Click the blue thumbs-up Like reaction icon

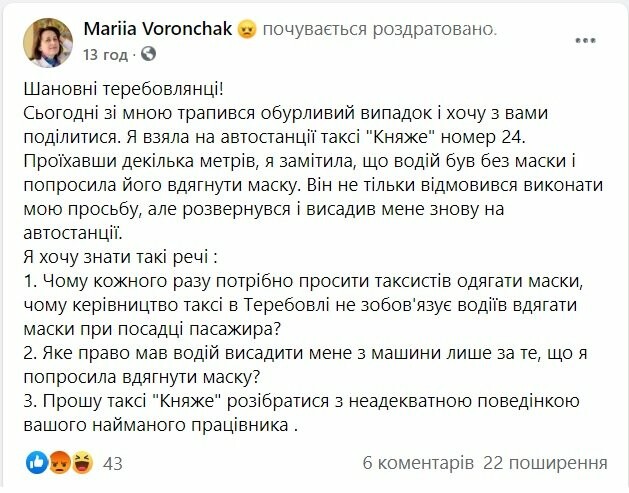(x=37, y=463)
